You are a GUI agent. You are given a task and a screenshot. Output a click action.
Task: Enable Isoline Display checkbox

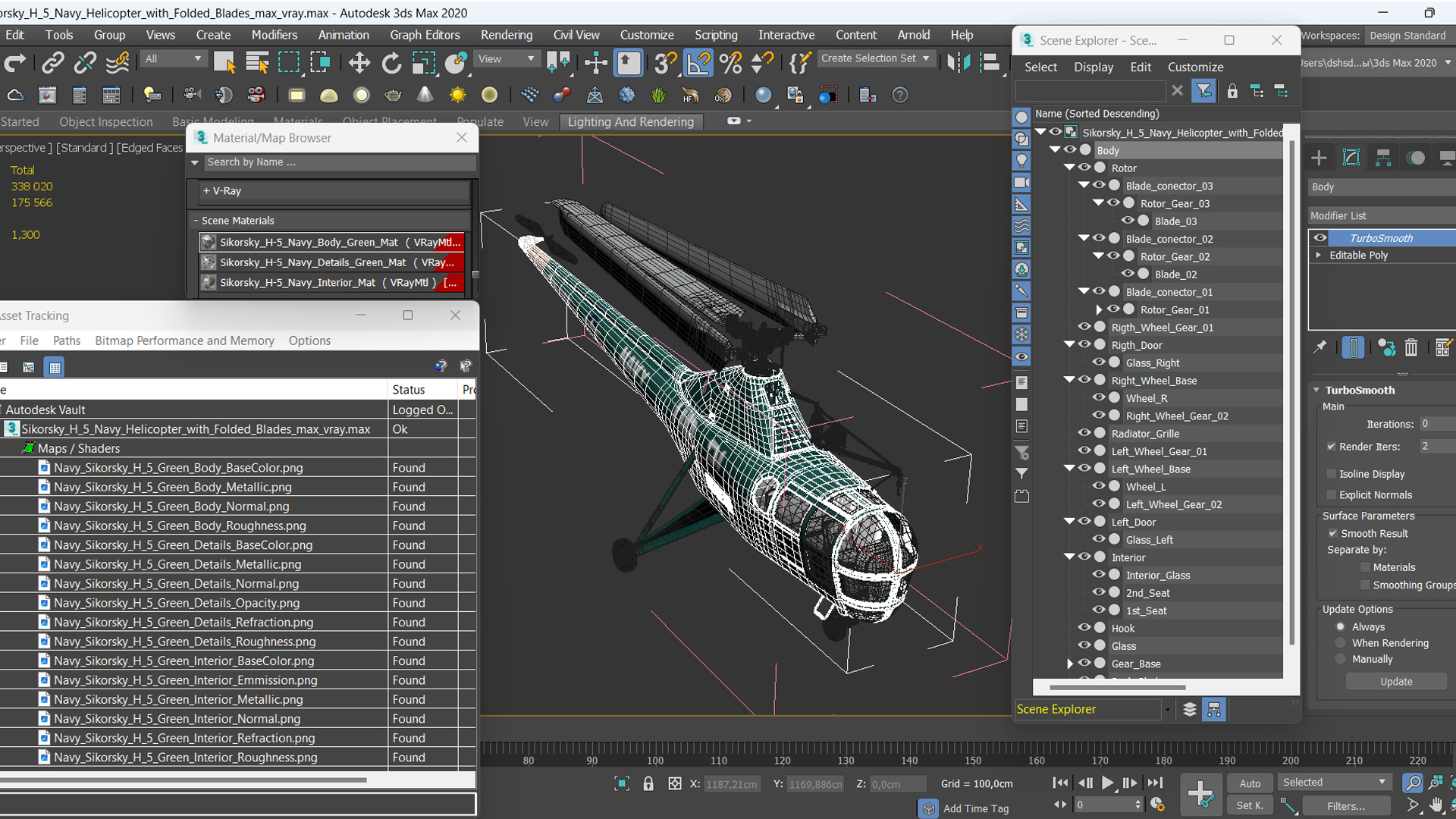point(1332,474)
